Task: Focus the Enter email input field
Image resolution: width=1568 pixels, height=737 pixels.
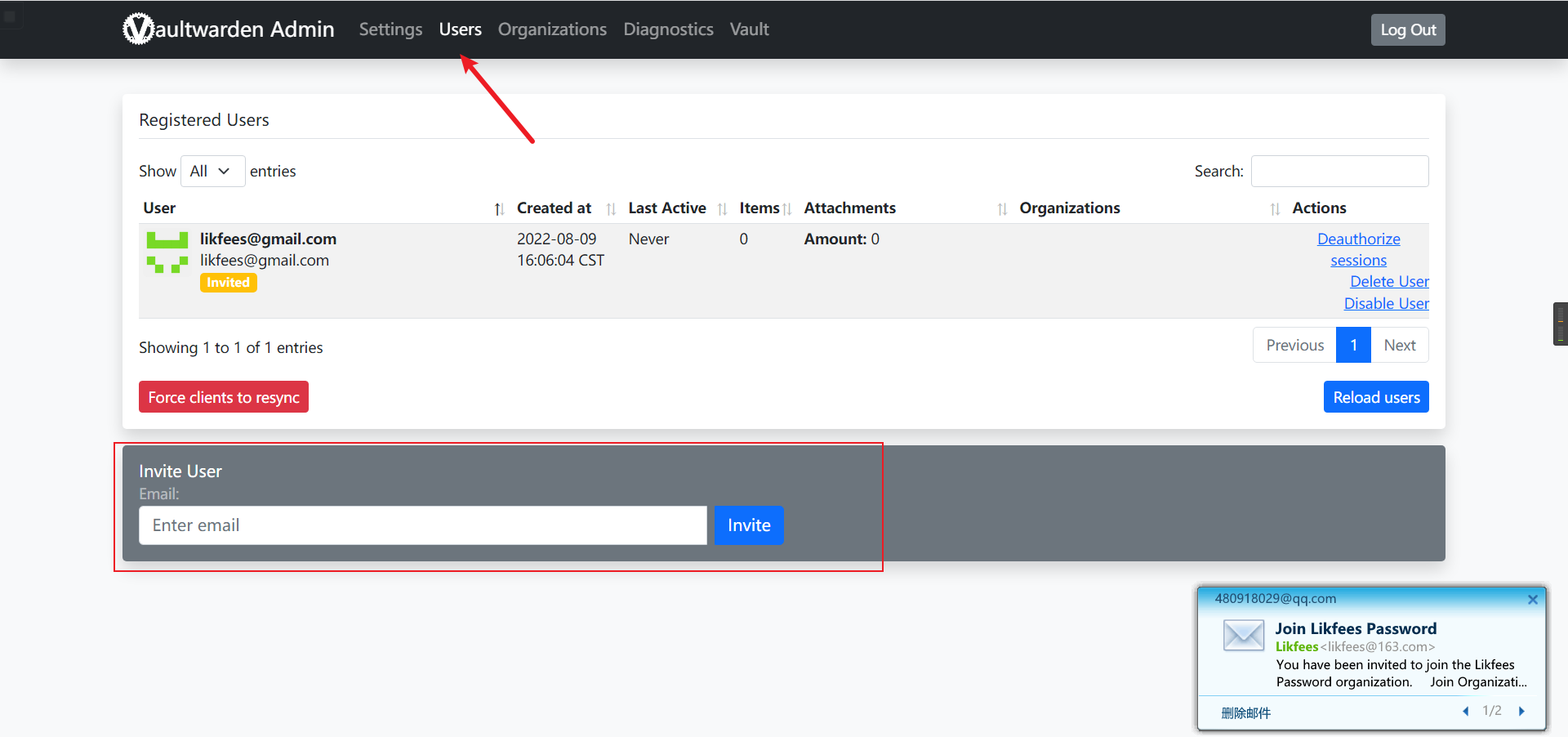Action: 422,525
